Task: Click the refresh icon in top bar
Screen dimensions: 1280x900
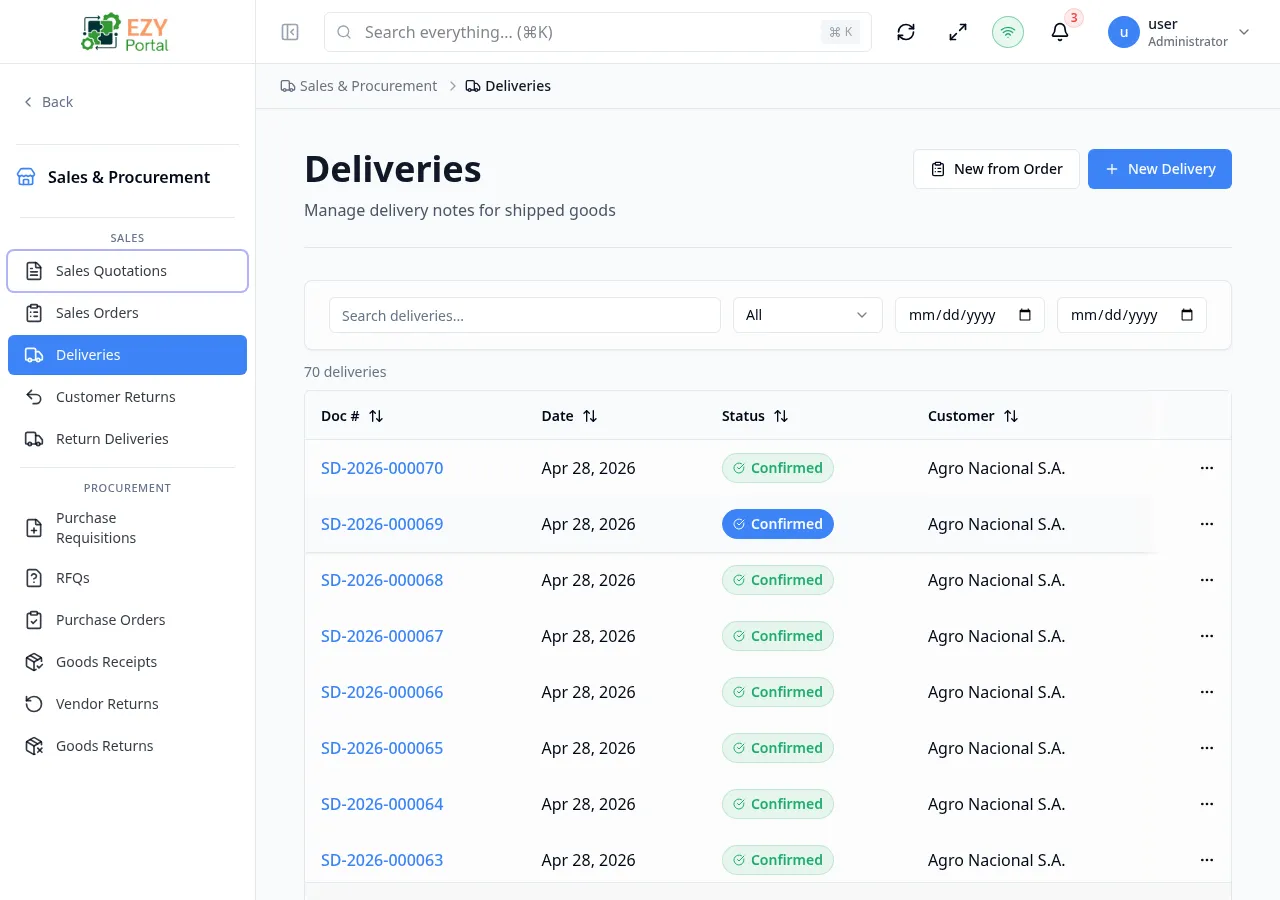Action: click(906, 32)
